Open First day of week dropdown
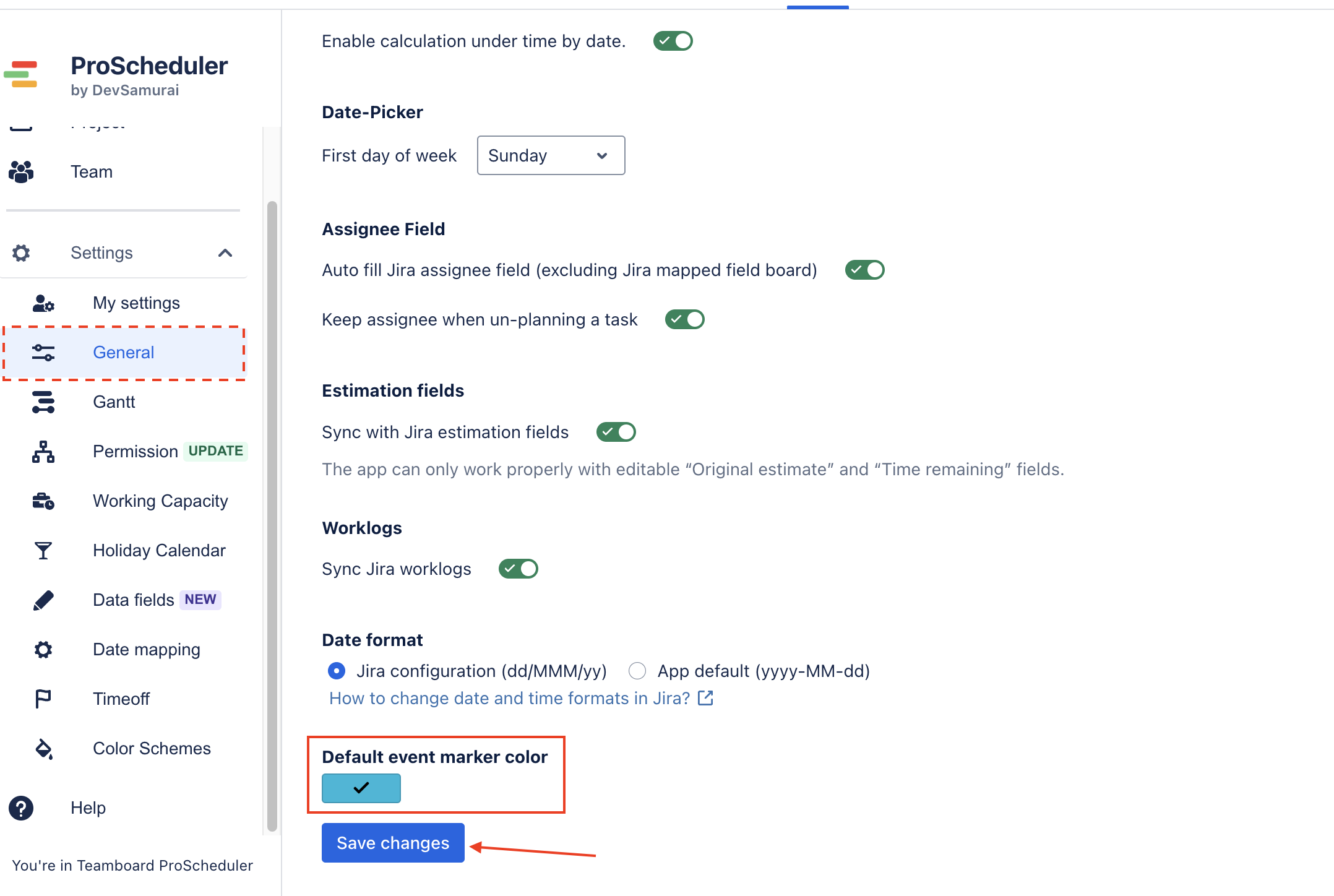Image resolution: width=1334 pixels, height=896 pixels. tap(551, 155)
